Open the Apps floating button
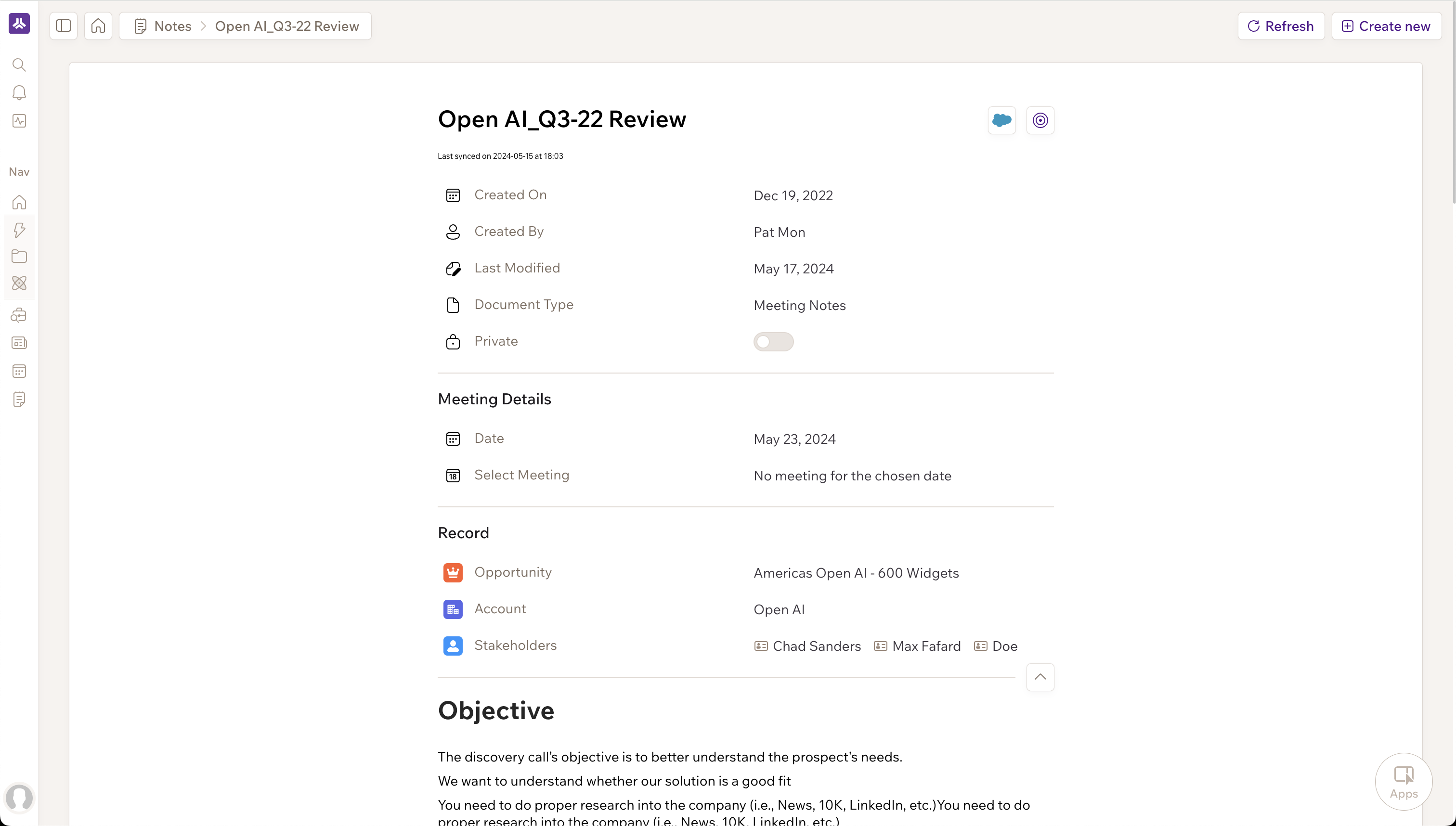1456x826 pixels. pyautogui.click(x=1403, y=782)
